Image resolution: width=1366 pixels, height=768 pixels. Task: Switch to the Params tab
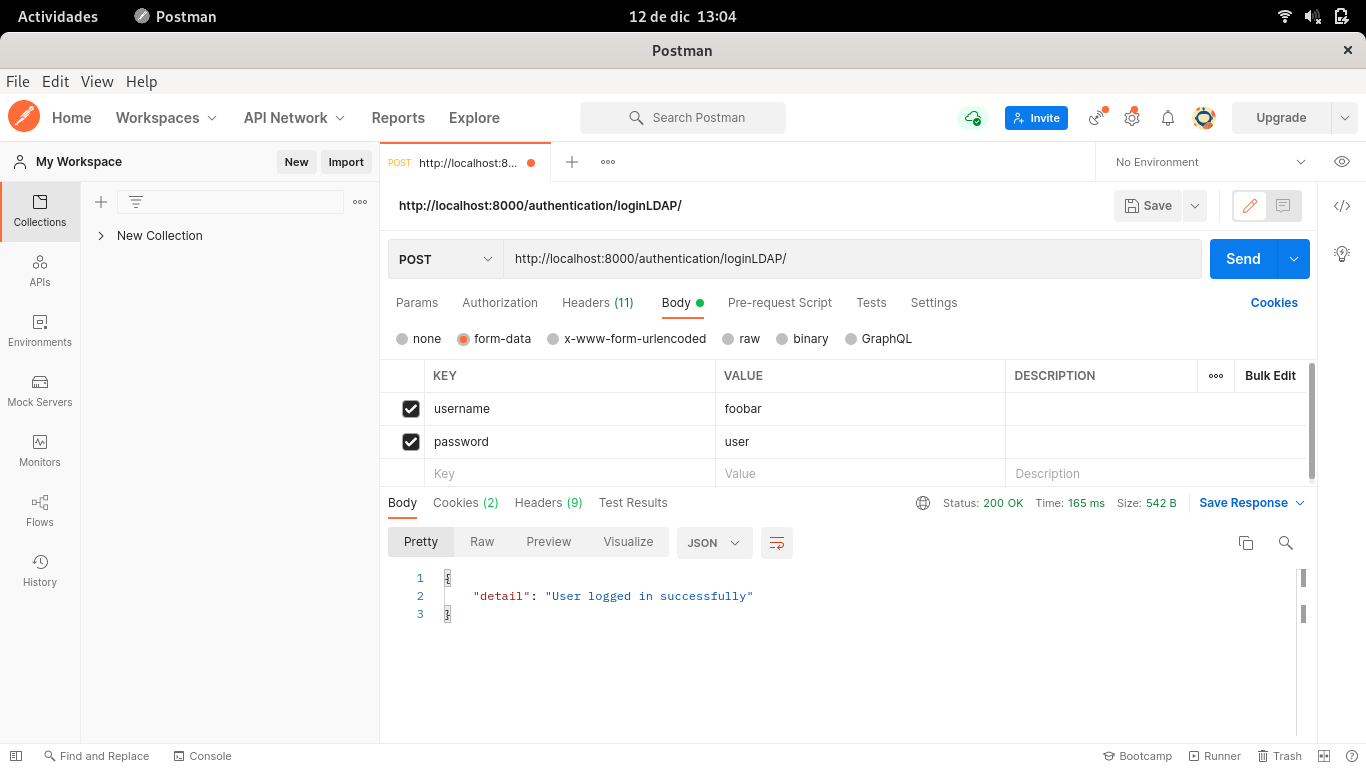417,303
